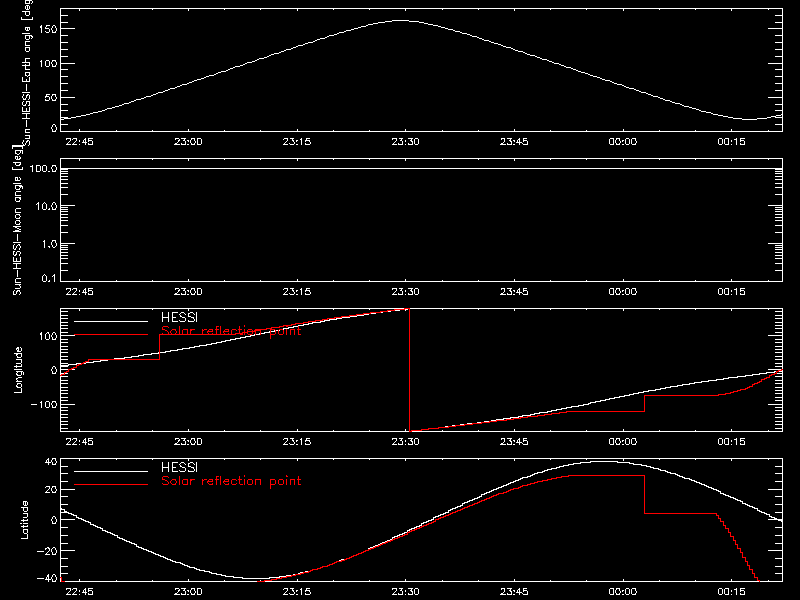Click 23:15 label under Moon angle plot

pos(296,292)
